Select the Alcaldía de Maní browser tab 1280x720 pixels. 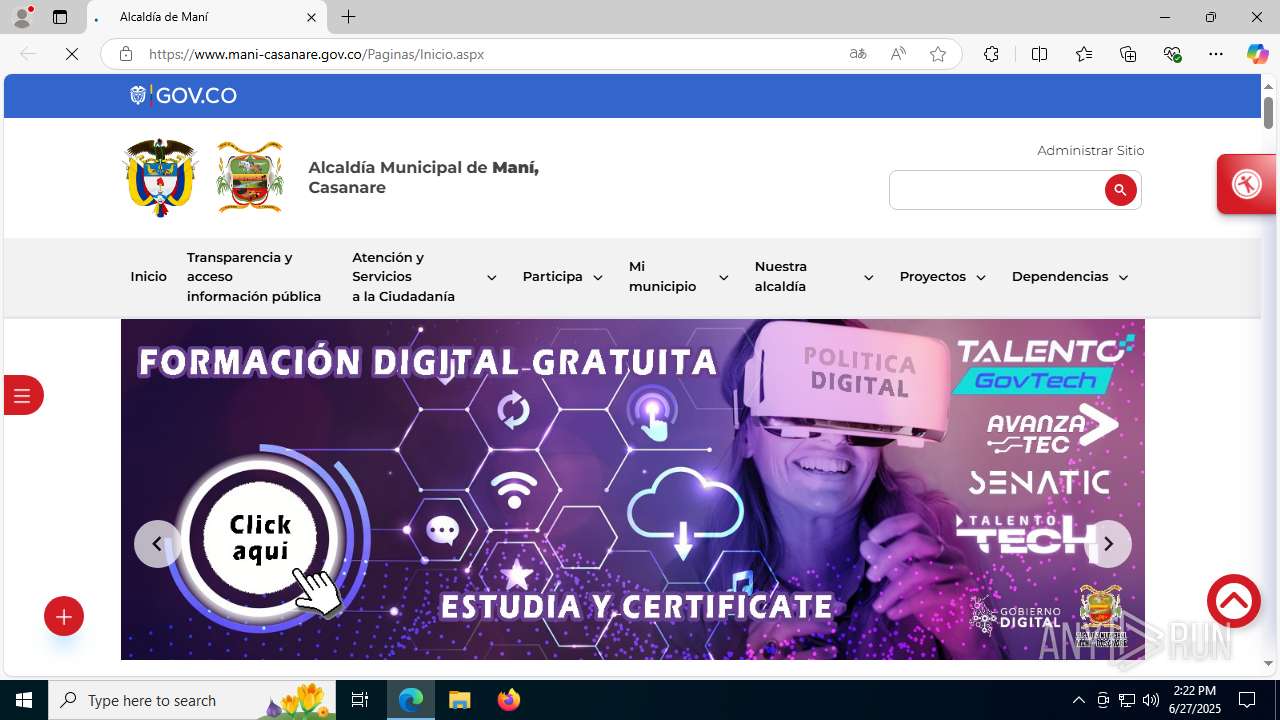(207, 17)
